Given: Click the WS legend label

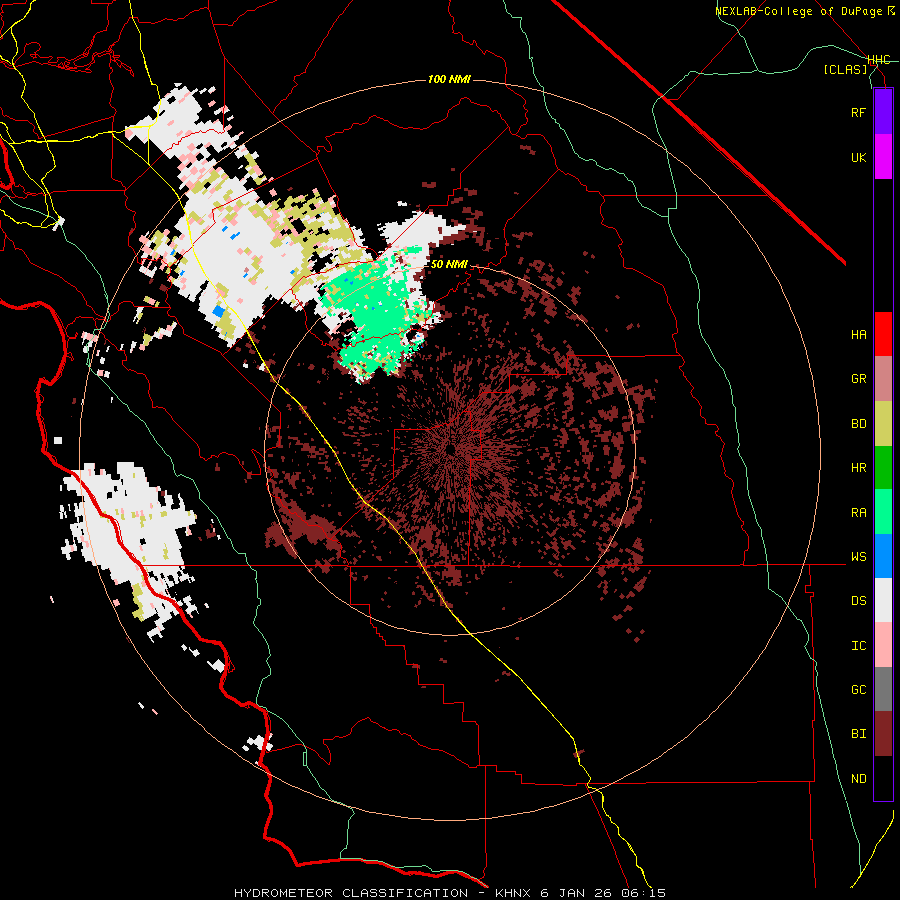Looking at the screenshot, I should pos(858,557).
